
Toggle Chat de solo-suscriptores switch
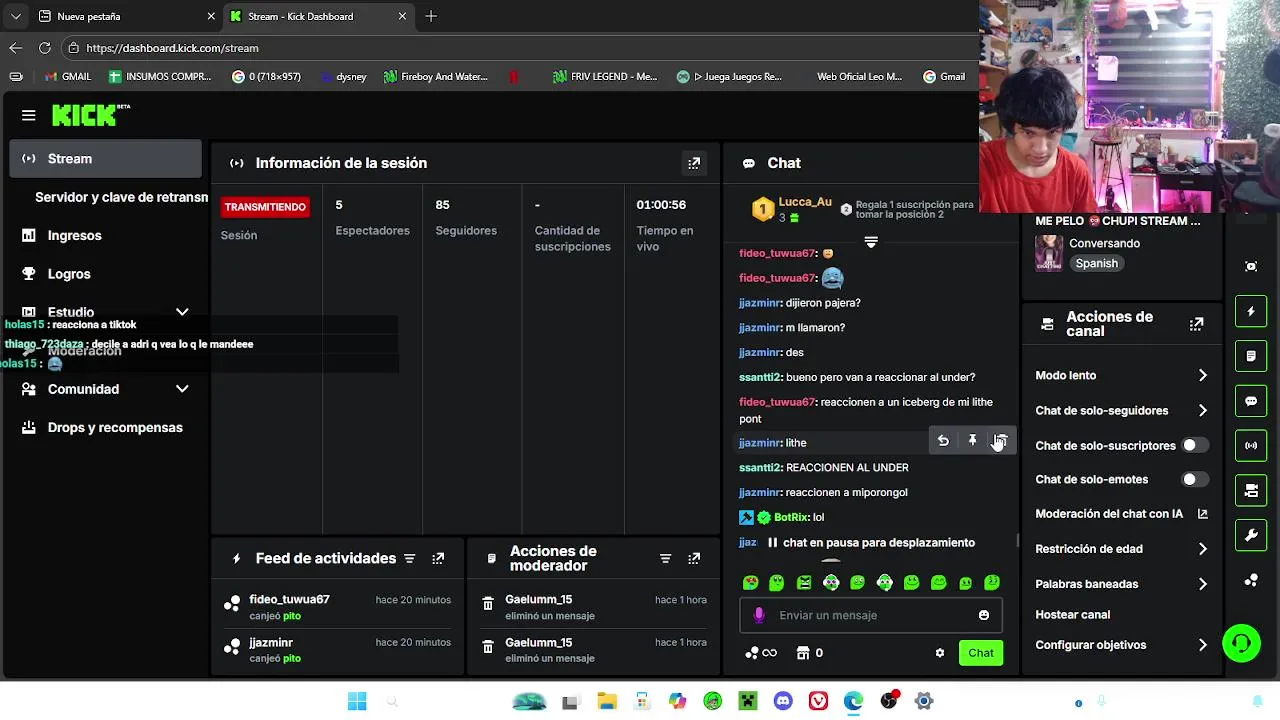click(1194, 445)
